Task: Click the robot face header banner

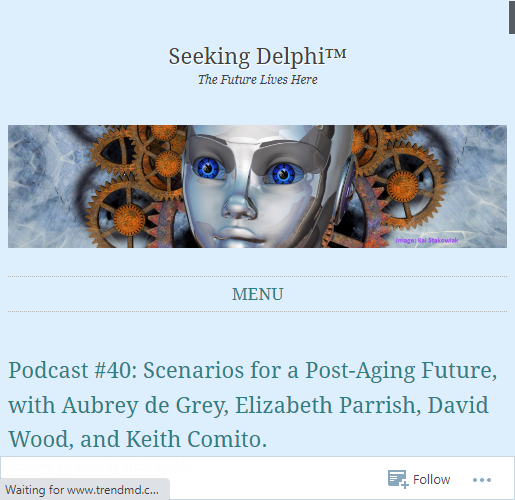Action: pyautogui.click(x=257, y=186)
